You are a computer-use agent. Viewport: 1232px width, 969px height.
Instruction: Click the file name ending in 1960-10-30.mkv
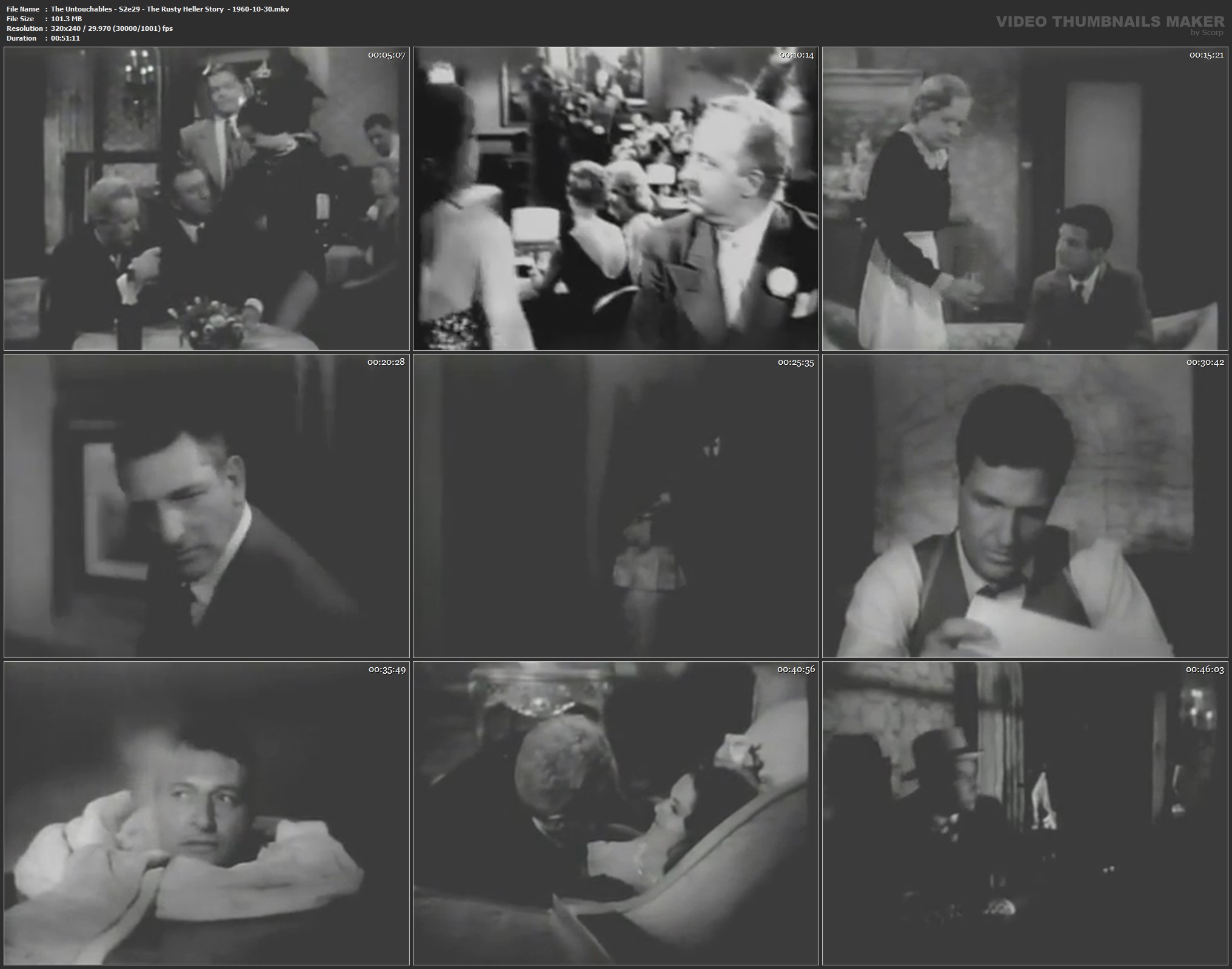point(170,9)
